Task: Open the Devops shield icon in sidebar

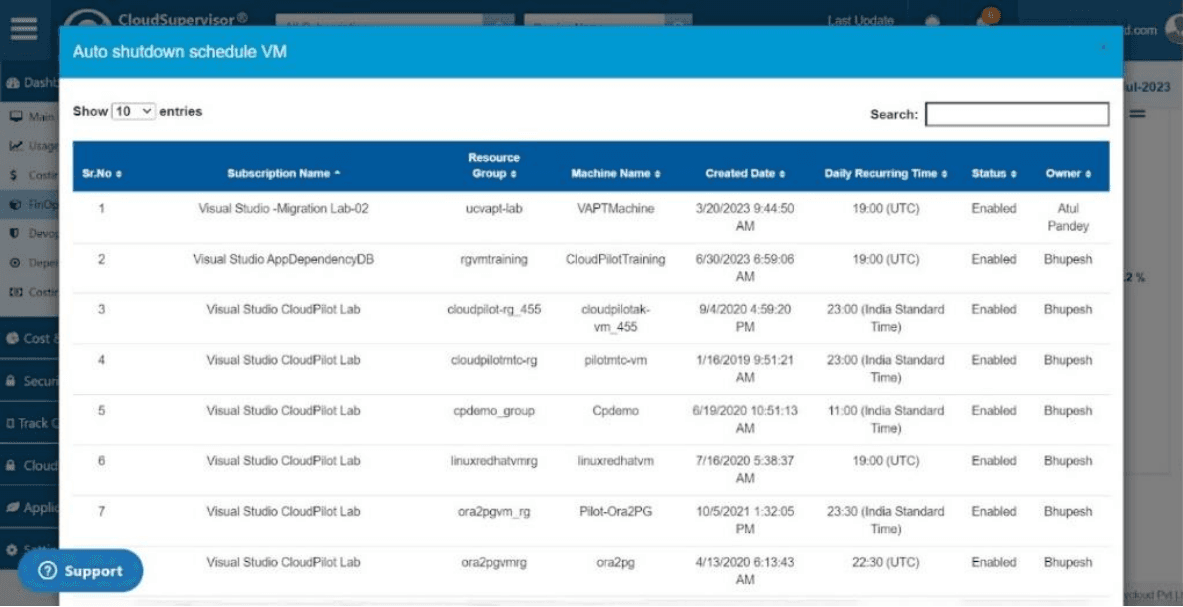Action: point(14,234)
